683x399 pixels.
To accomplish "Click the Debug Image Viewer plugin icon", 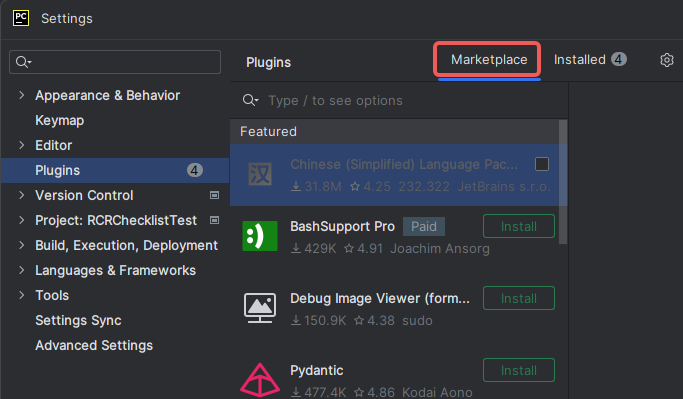I will pyautogui.click(x=260, y=308).
